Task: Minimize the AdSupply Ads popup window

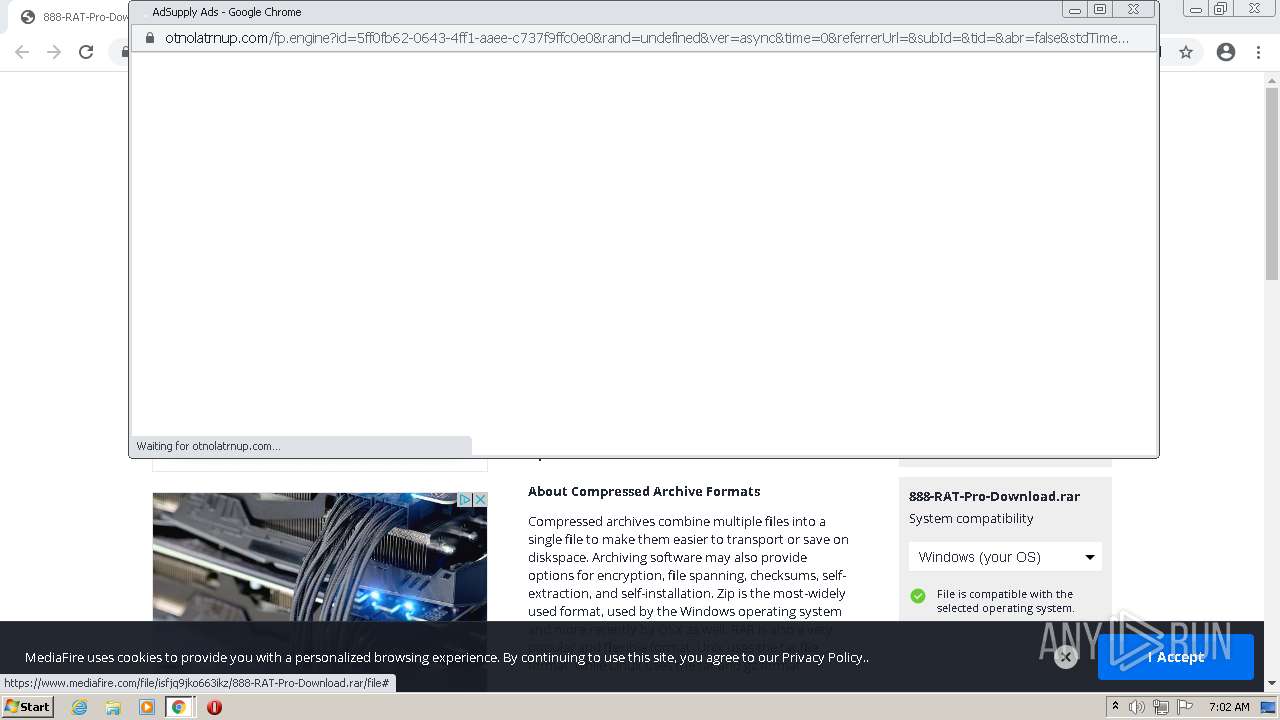Action: 1075,10
